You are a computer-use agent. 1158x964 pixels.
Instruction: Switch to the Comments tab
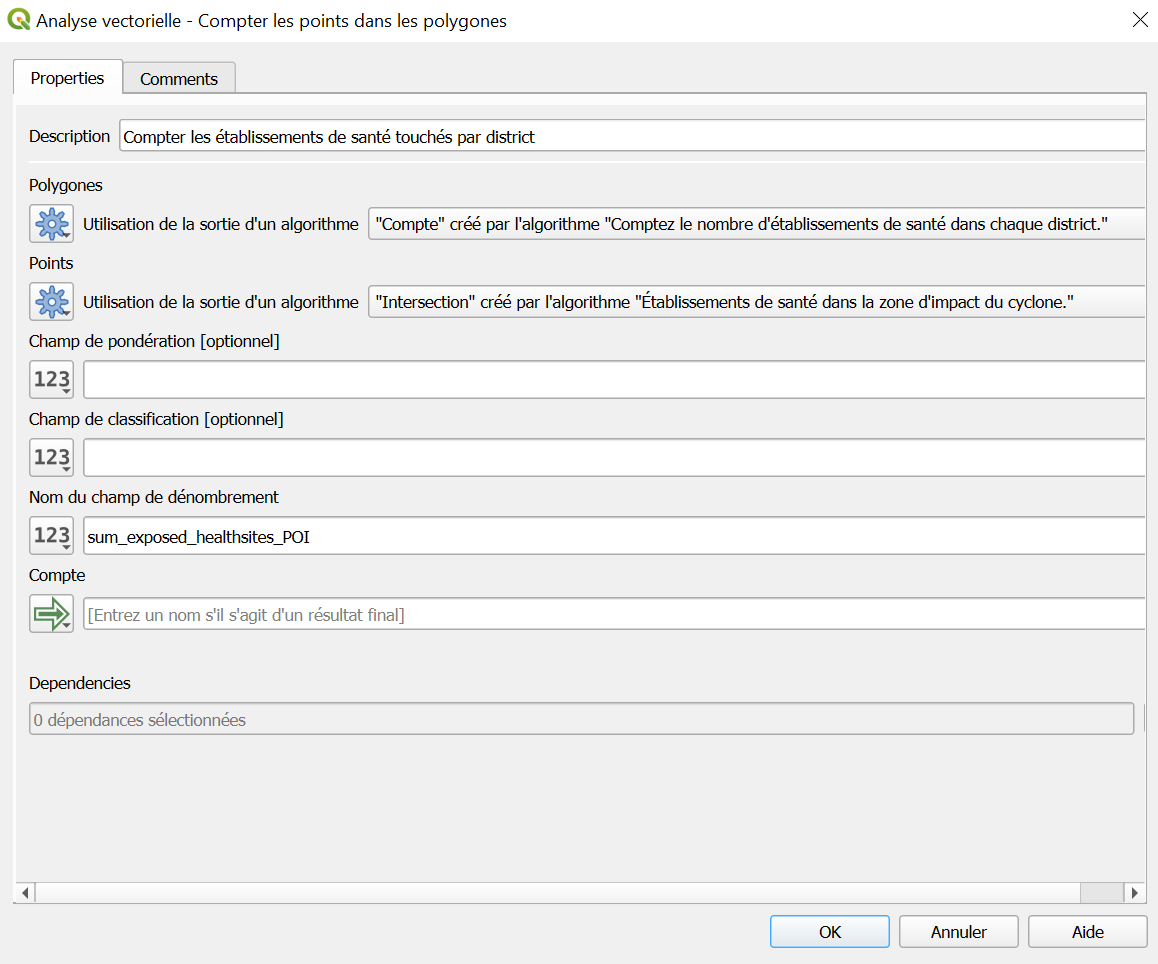[x=179, y=79]
